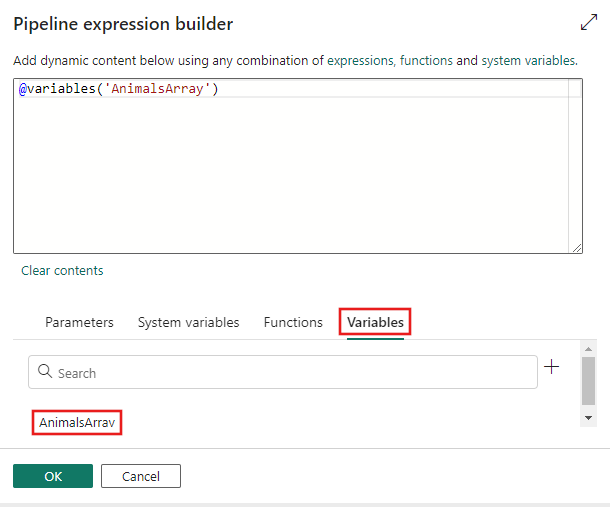This screenshot has height=507, width=610.
Task: Click the magnifier icon in the search box
Action: (x=45, y=371)
